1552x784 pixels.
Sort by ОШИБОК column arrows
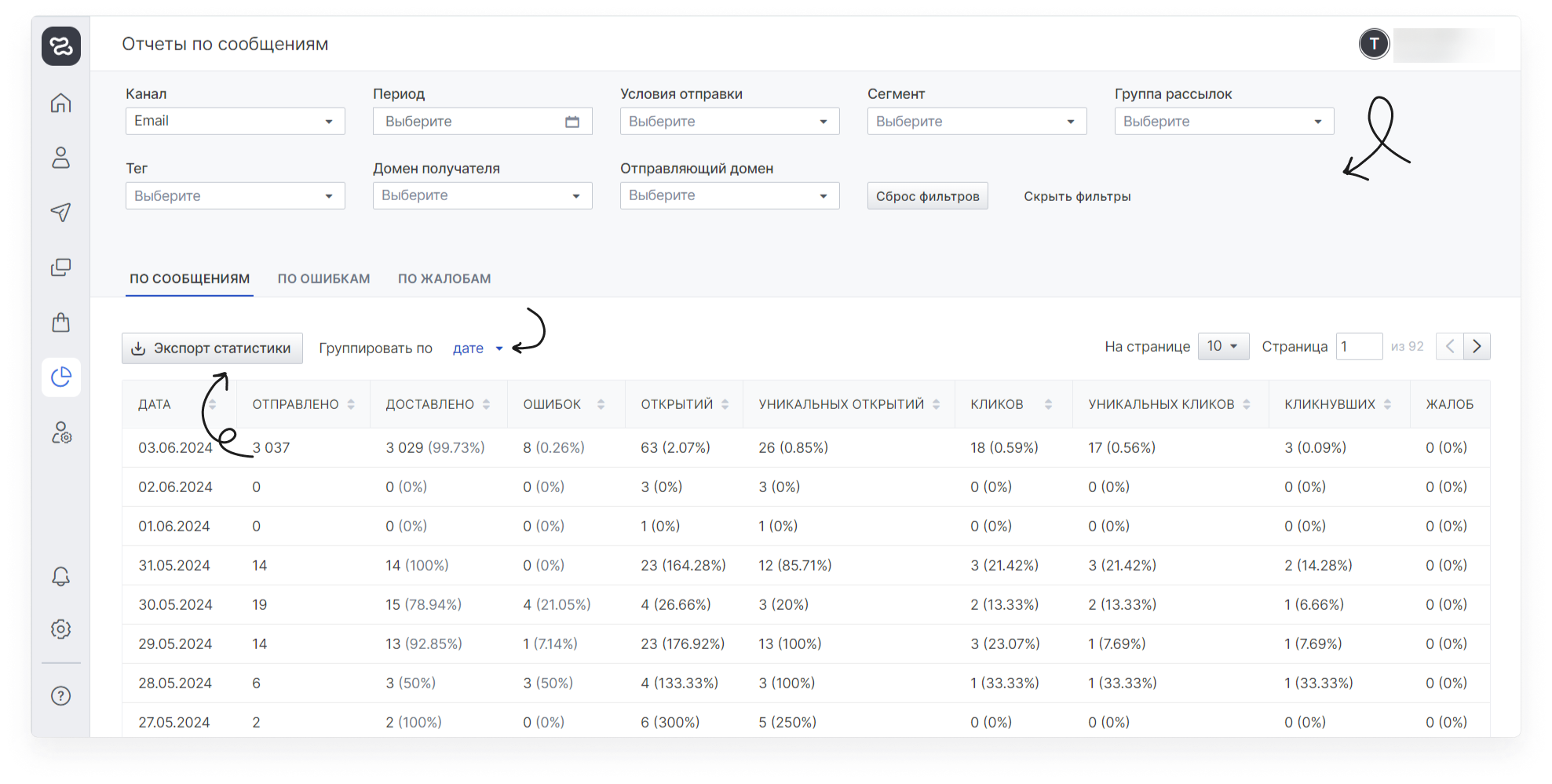[x=601, y=404]
